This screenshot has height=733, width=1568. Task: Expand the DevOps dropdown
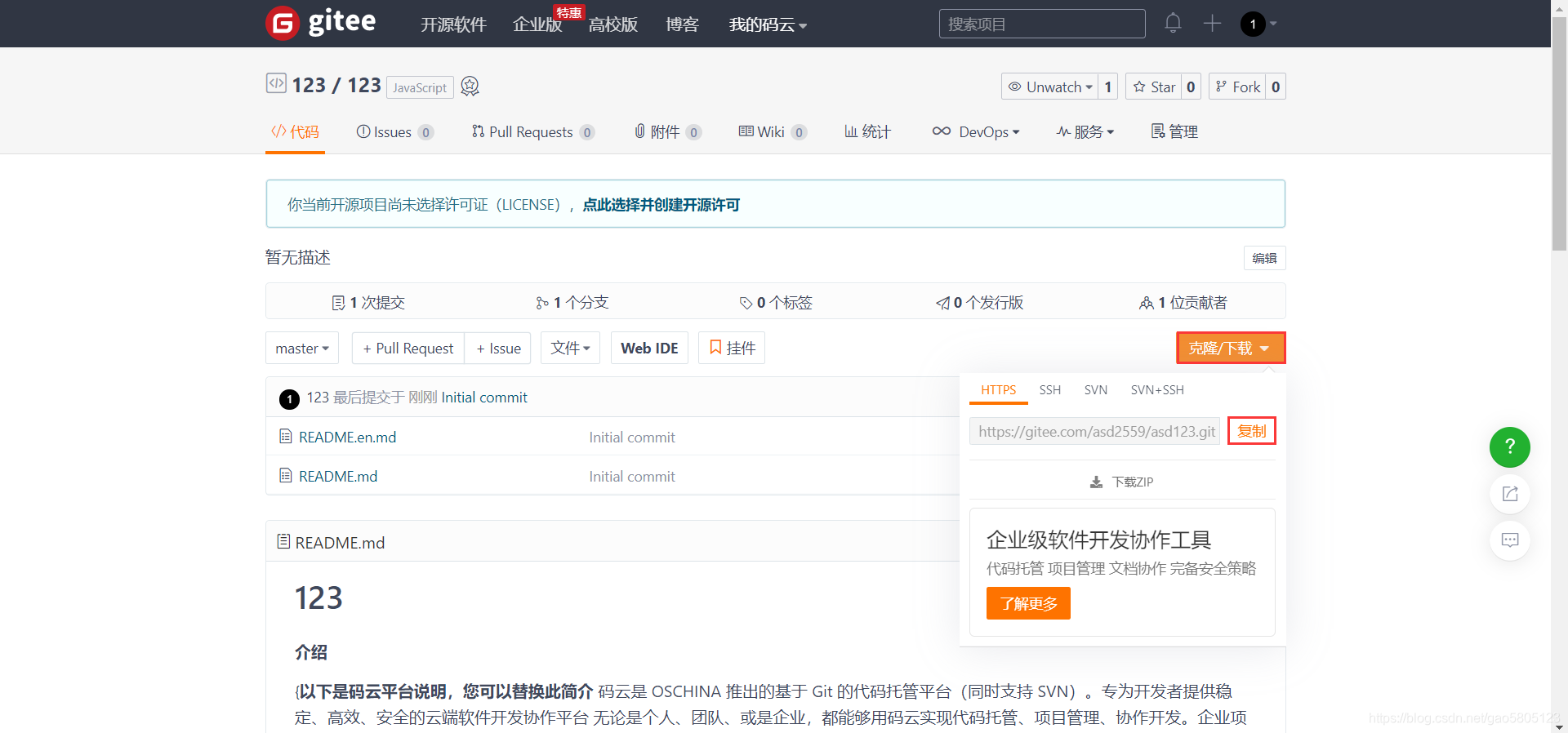pyautogui.click(x=976, y=131)
